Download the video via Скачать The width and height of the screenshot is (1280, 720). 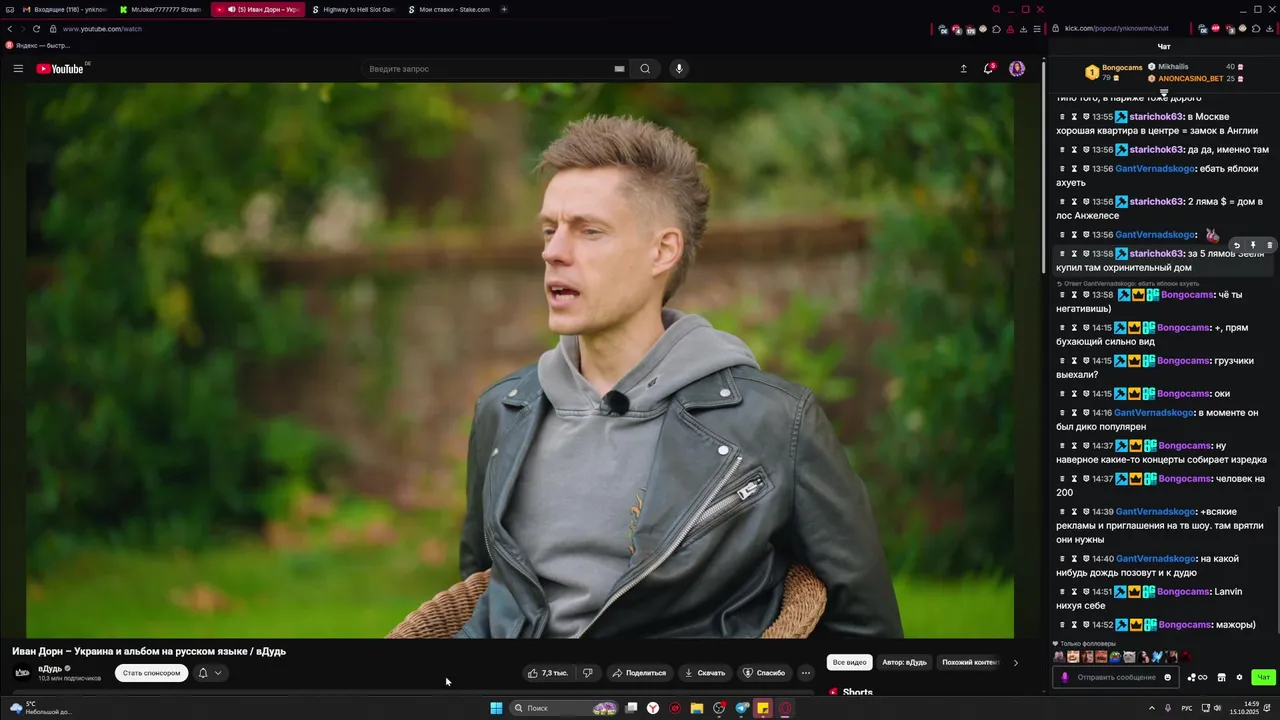pyautogui.click(x=704, y=673)
